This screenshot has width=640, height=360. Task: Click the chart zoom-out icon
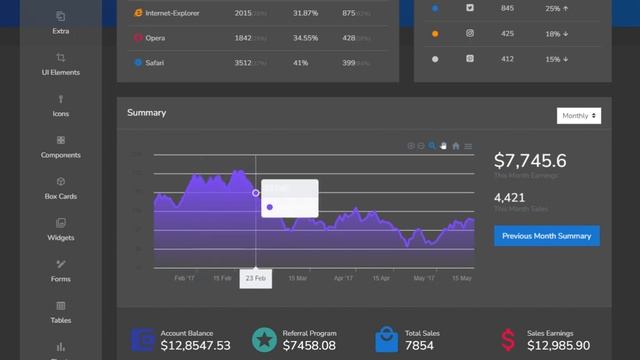[x=421, y=146]
